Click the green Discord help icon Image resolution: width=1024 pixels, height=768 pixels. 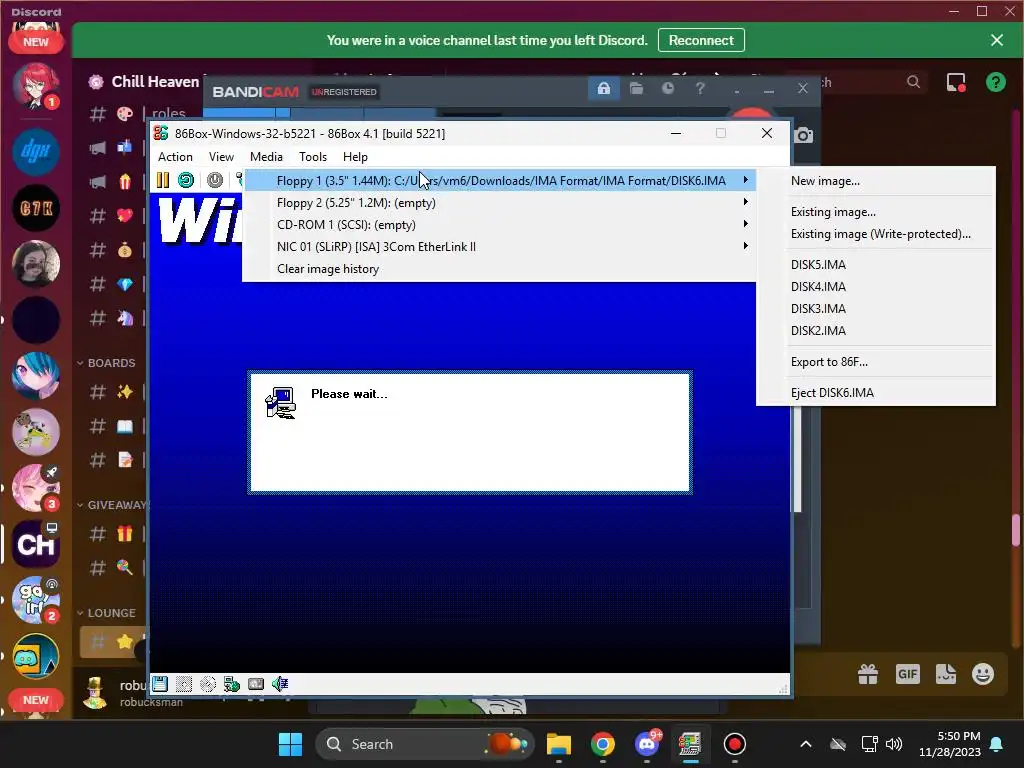(996, 82)
